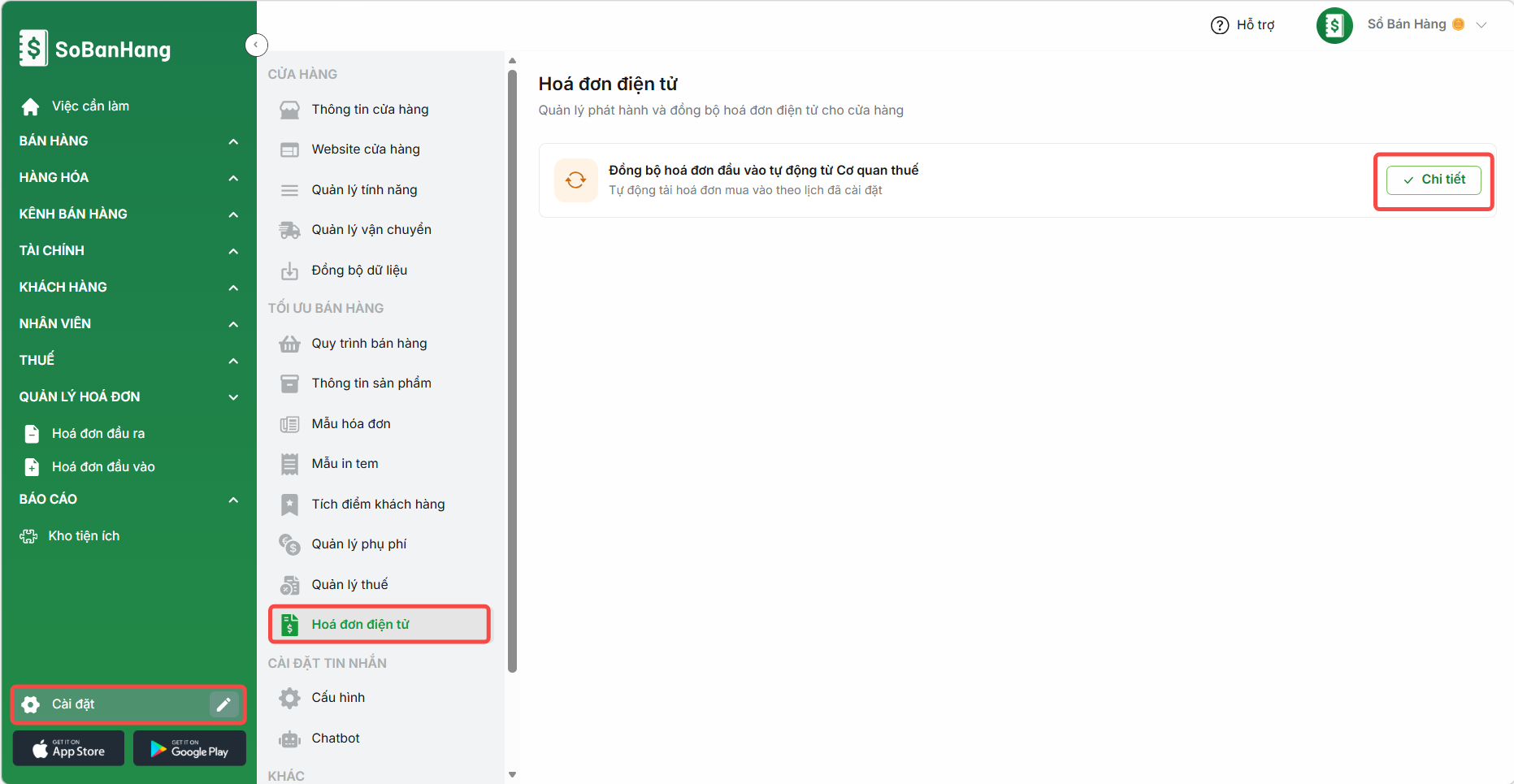The image size is (1514, 784).
Task: Open the account dropdown arrow next to Sổ Bán Hàng
Action: click(x=1481, y=25)
